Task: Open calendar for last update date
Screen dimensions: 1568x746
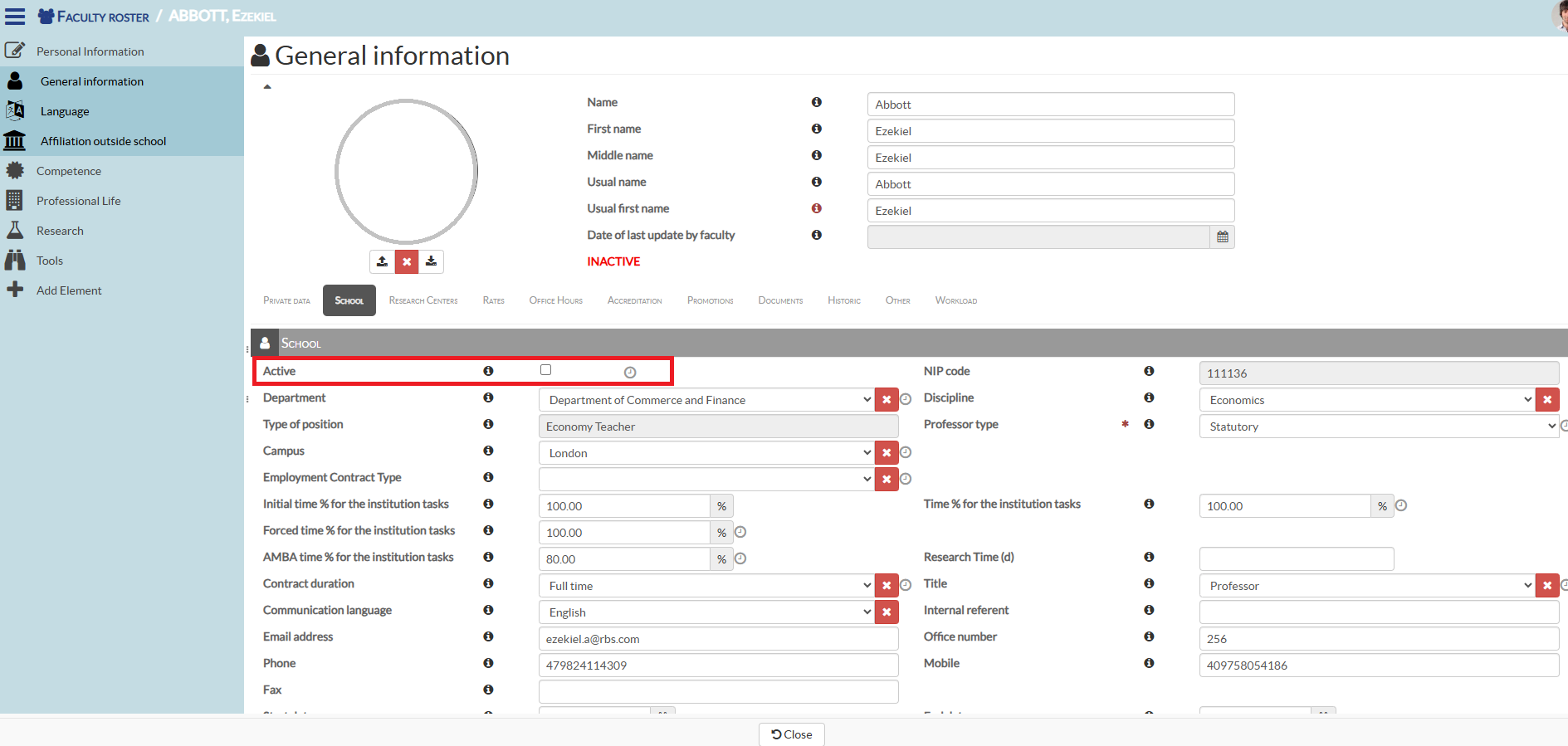Action: pos(1222,237)
